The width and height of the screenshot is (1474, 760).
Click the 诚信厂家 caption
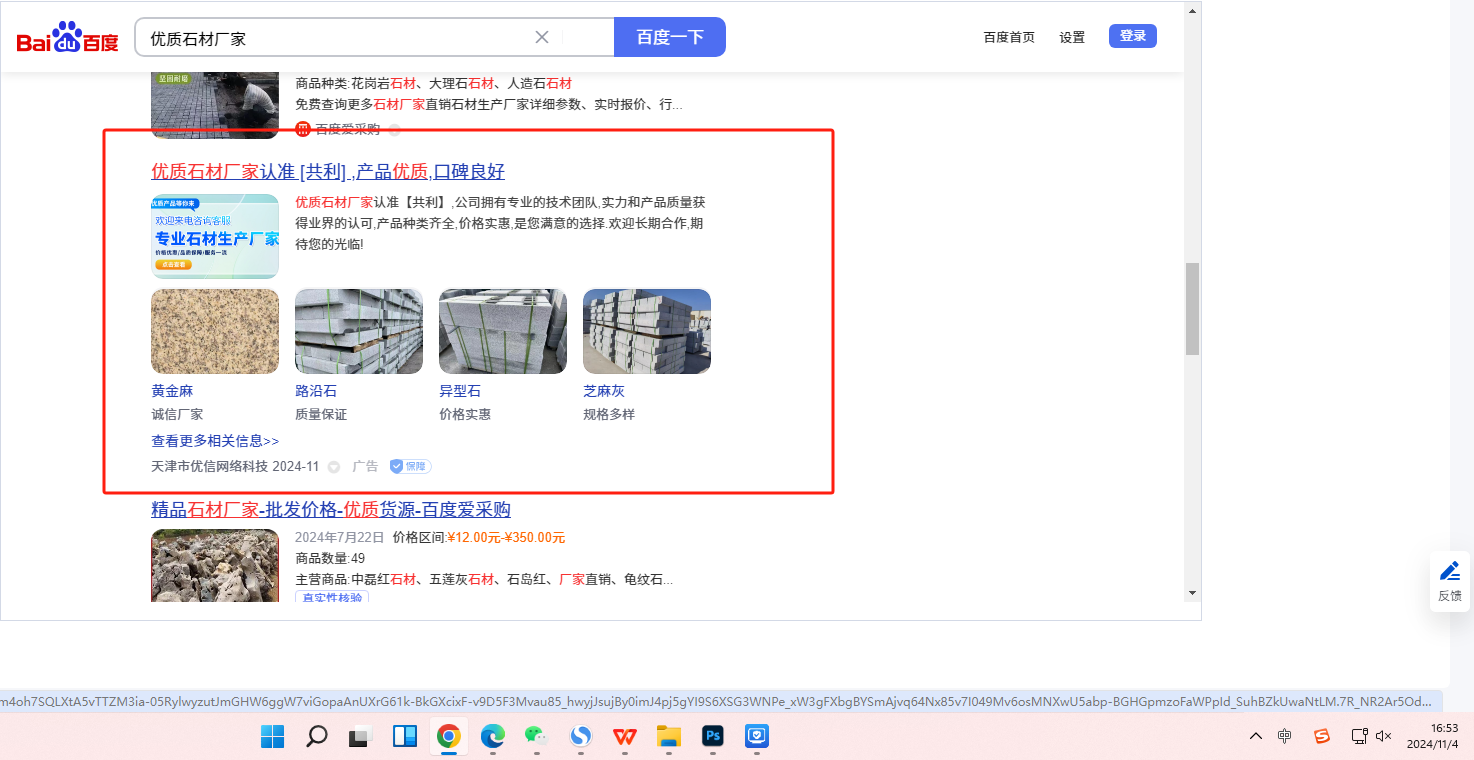pyautogui.click(x=177, y=414)
